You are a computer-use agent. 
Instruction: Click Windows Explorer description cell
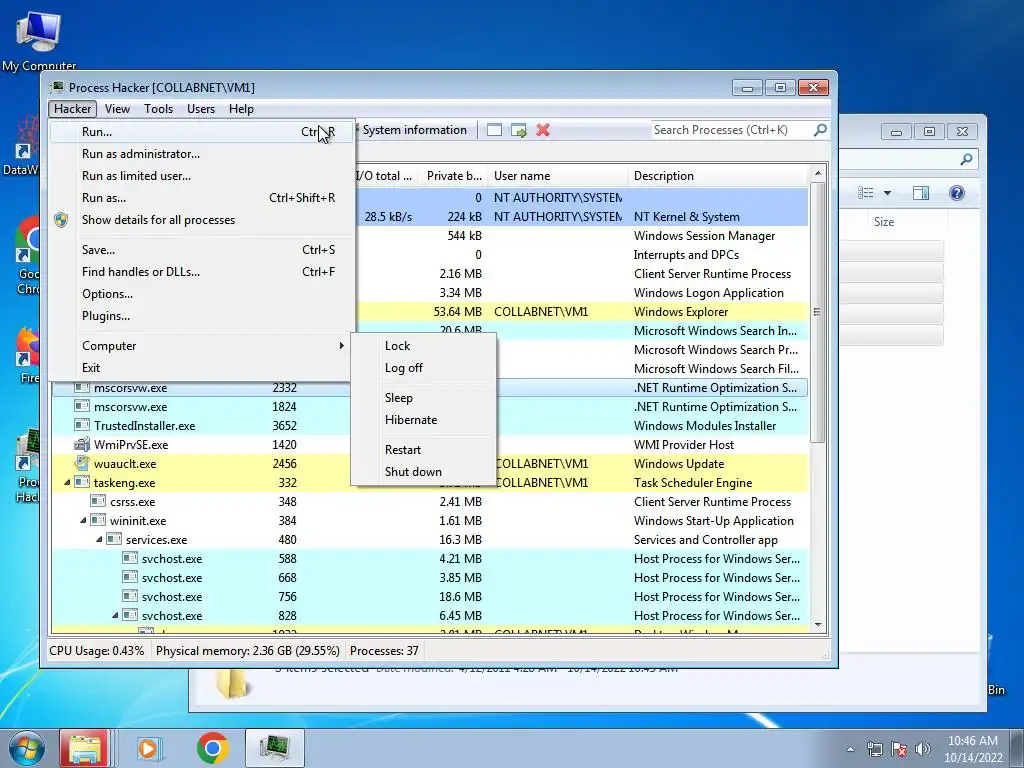pyautogui.click(x=680, y=312)
